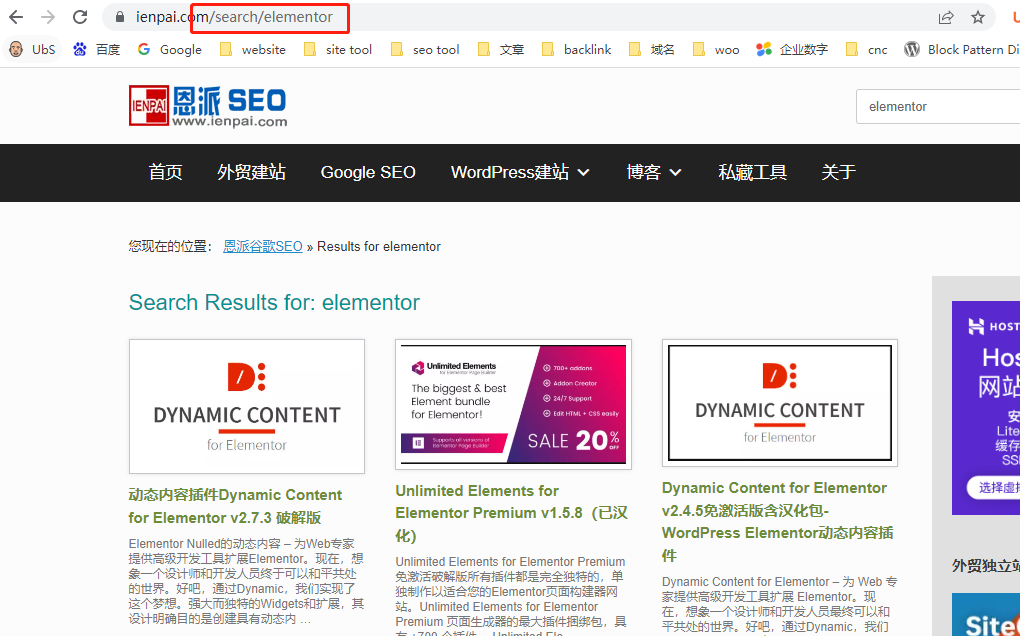The height and width of the screenshot is (636, 1020).
Task: Open the backlink bookmark folder
Action: (x=577, y=49)
